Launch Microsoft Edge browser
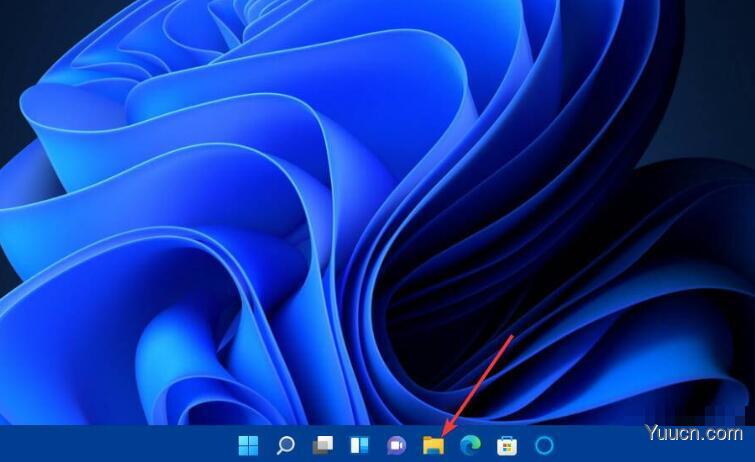Viewport: 755px width, 462px height. (x=470, y=445)
